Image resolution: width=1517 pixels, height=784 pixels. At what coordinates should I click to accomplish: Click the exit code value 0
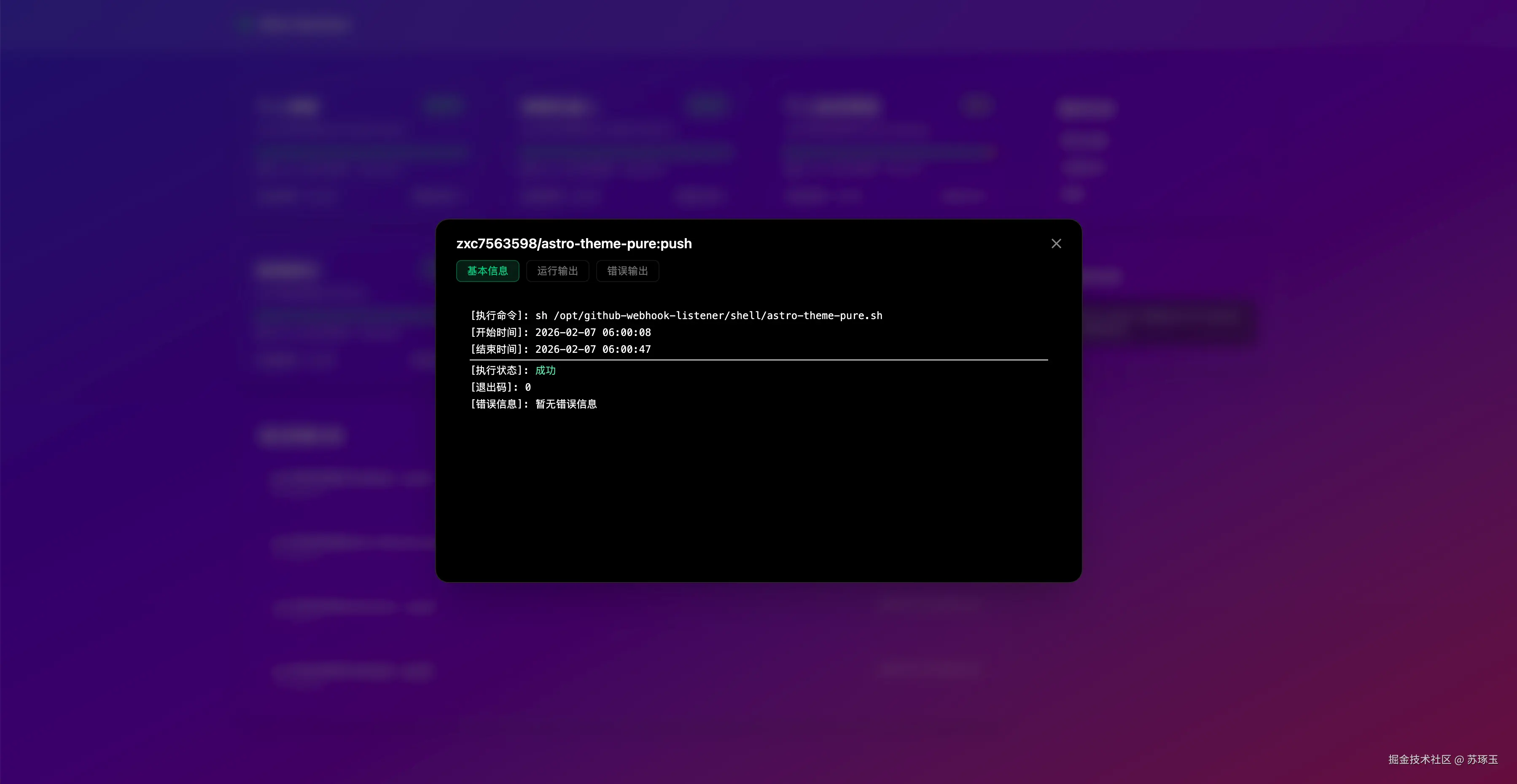click(527, 387)
